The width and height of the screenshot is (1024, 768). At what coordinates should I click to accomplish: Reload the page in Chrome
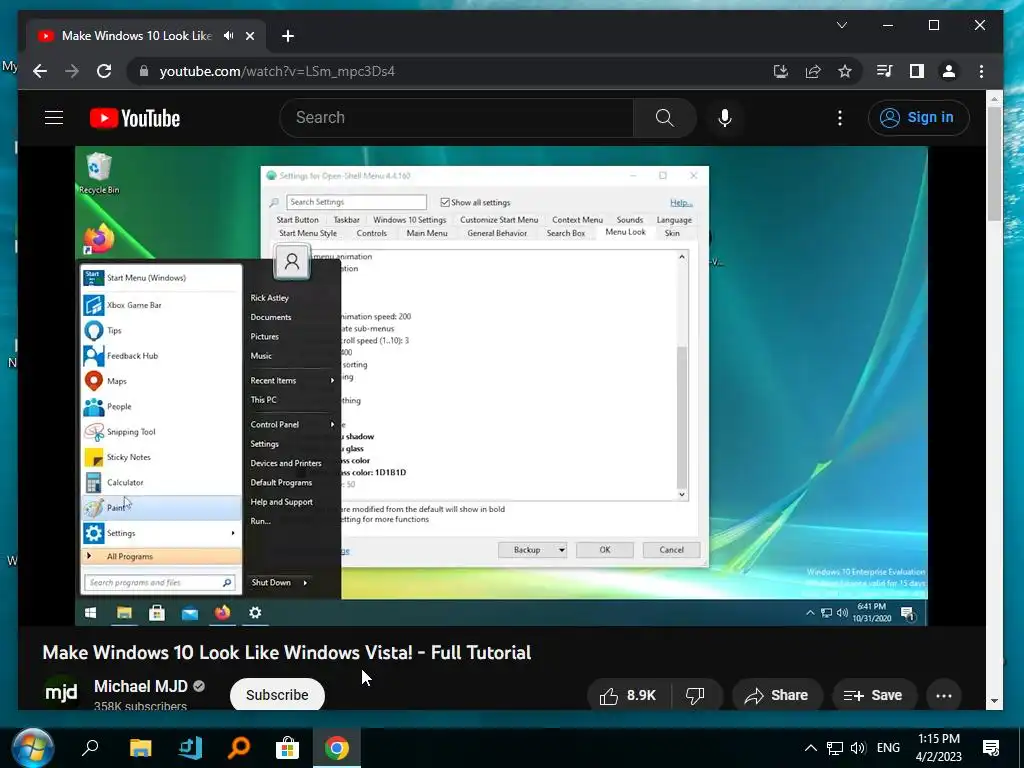click(x=104, y=71)
